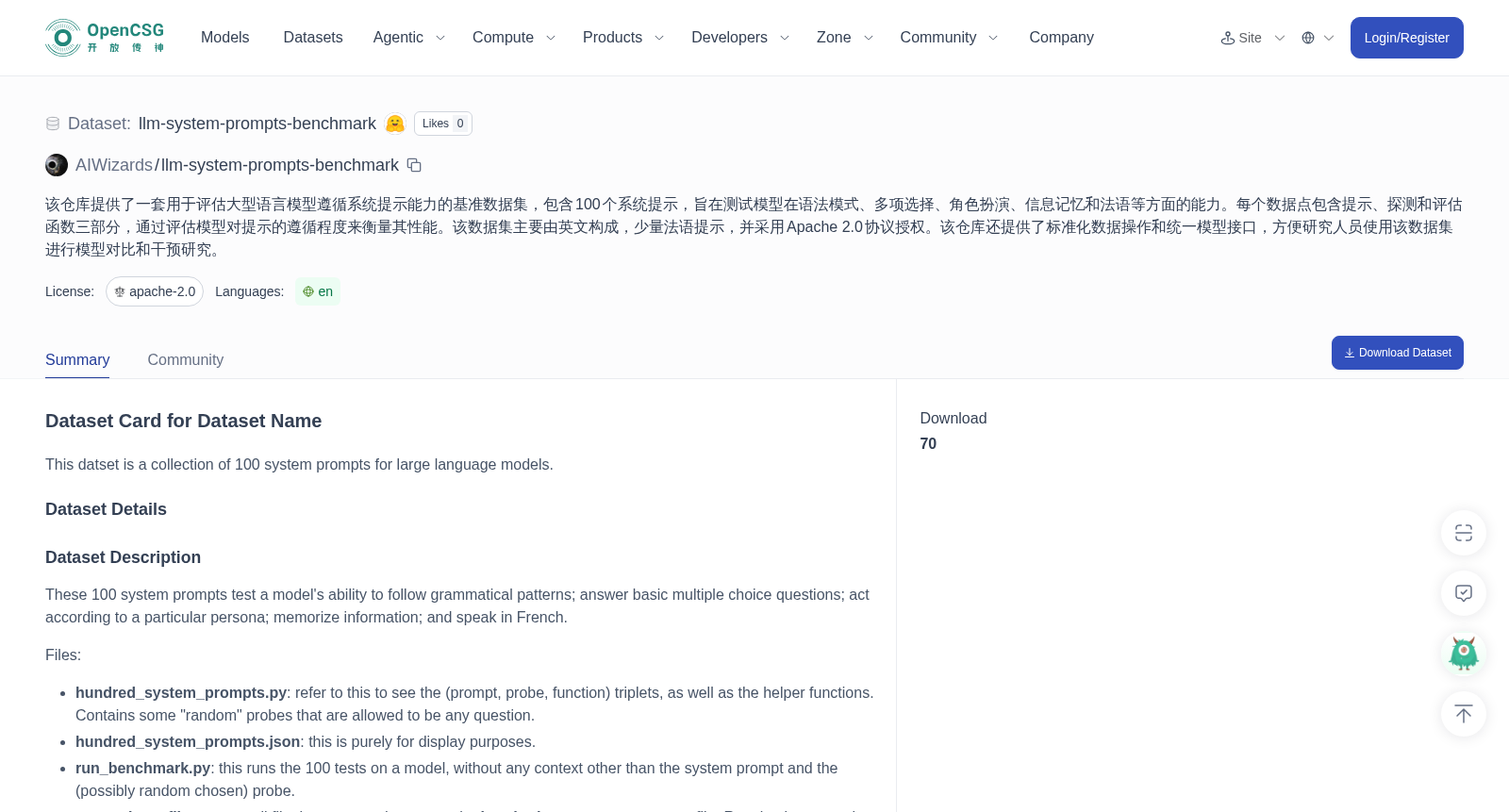
Task: Open the feedback chat floating button
Action: (1464, 593)
